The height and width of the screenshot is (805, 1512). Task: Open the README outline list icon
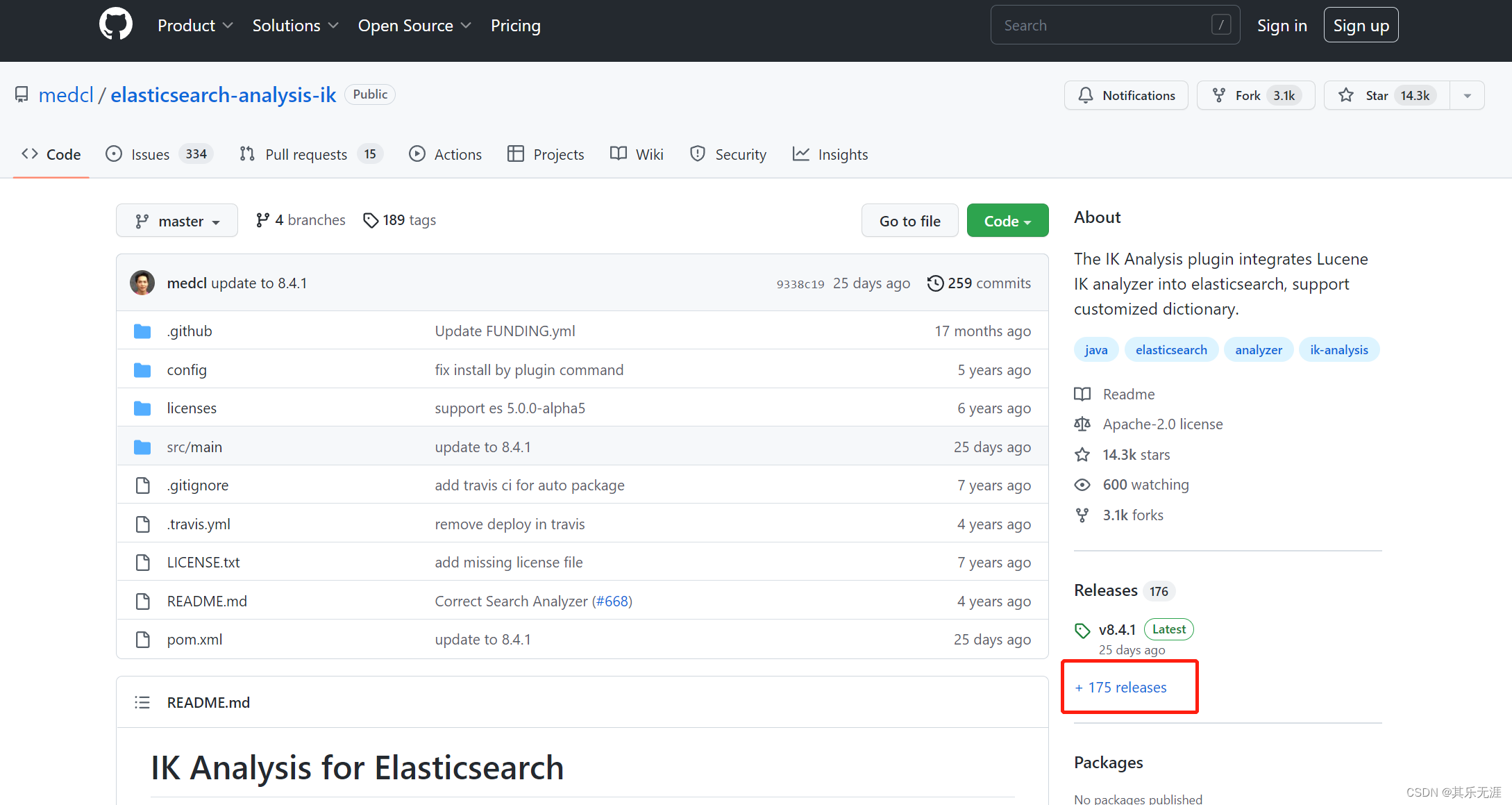pyautogui.click(x=142, y=702)
